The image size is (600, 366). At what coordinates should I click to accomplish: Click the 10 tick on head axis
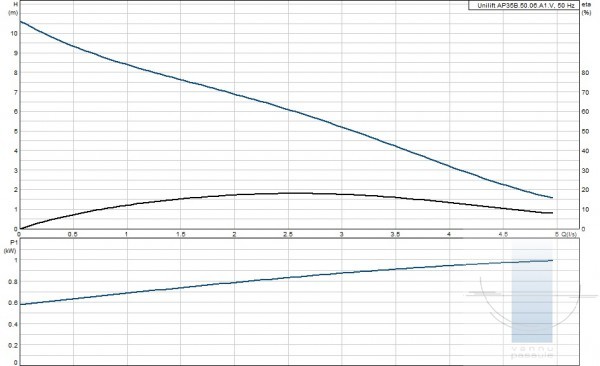coord(14,33)
